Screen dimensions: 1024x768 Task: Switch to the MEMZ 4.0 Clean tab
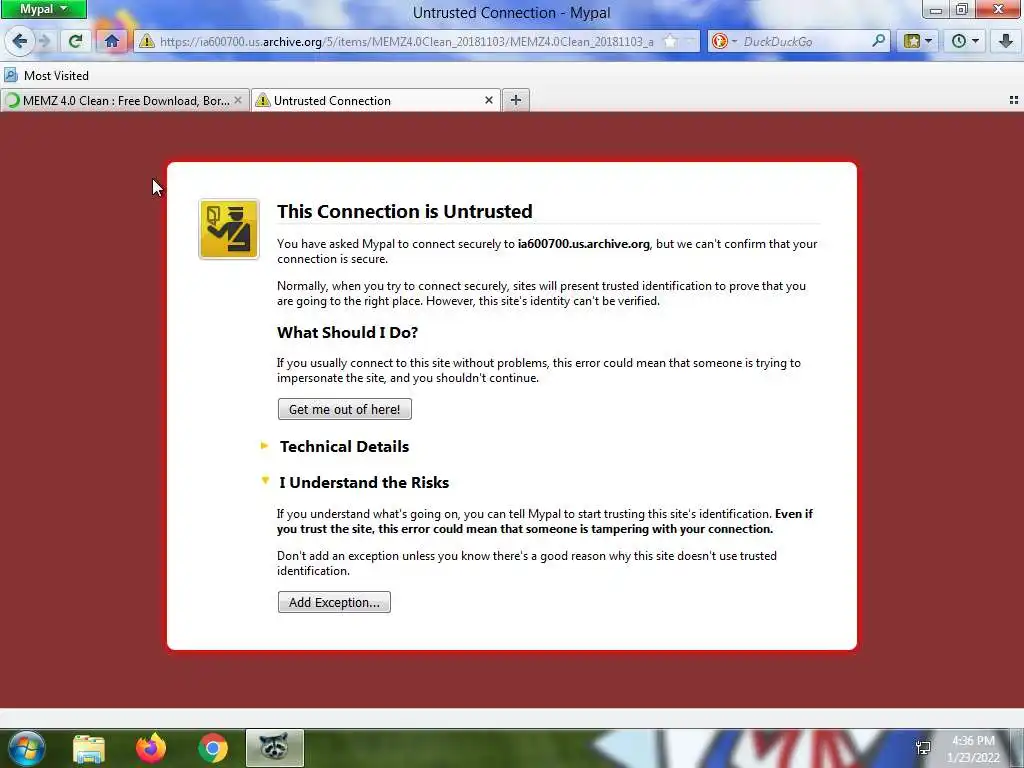[x=124, y=101]
